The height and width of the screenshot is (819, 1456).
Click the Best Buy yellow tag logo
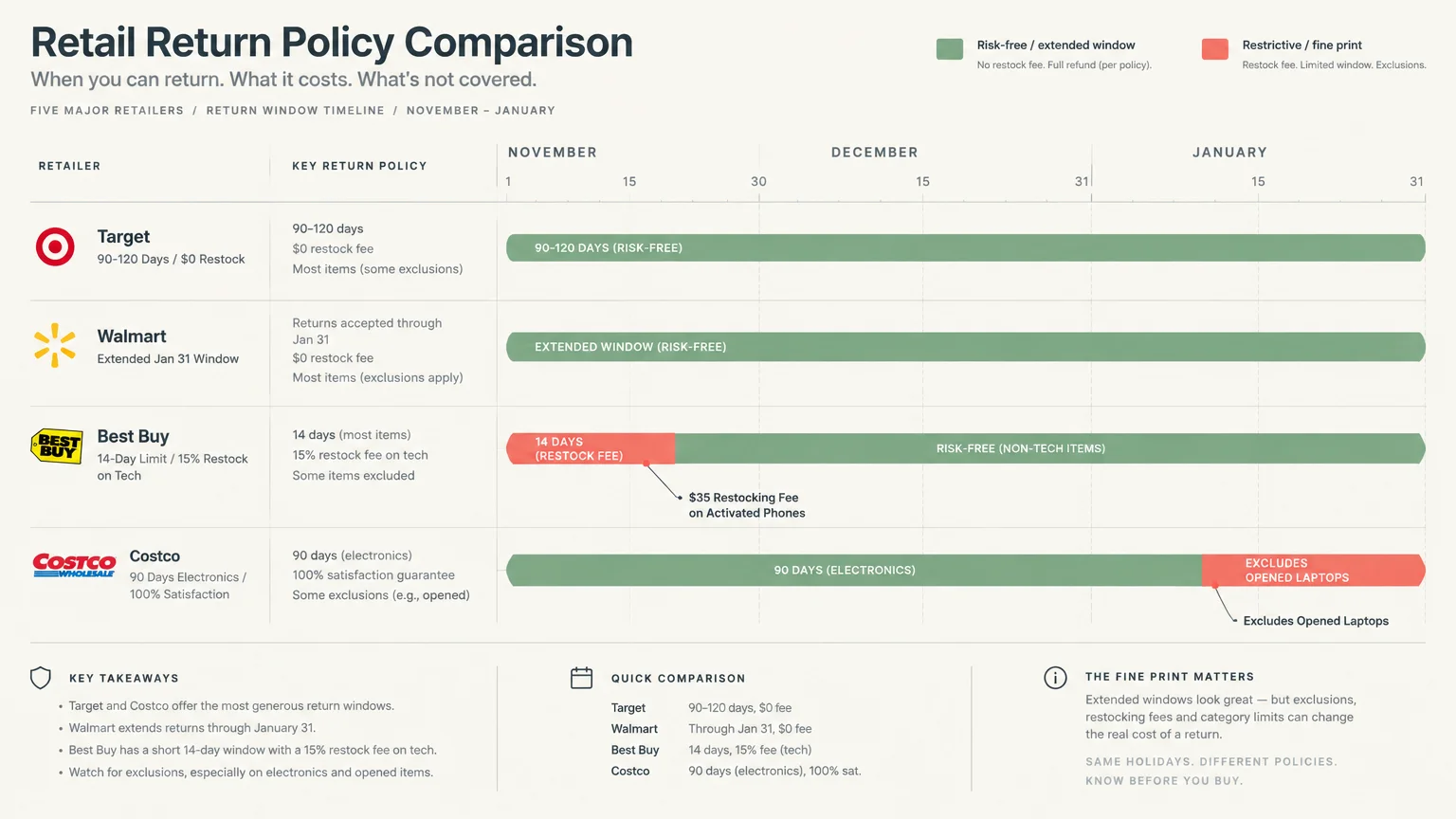(x=57, y=446)
